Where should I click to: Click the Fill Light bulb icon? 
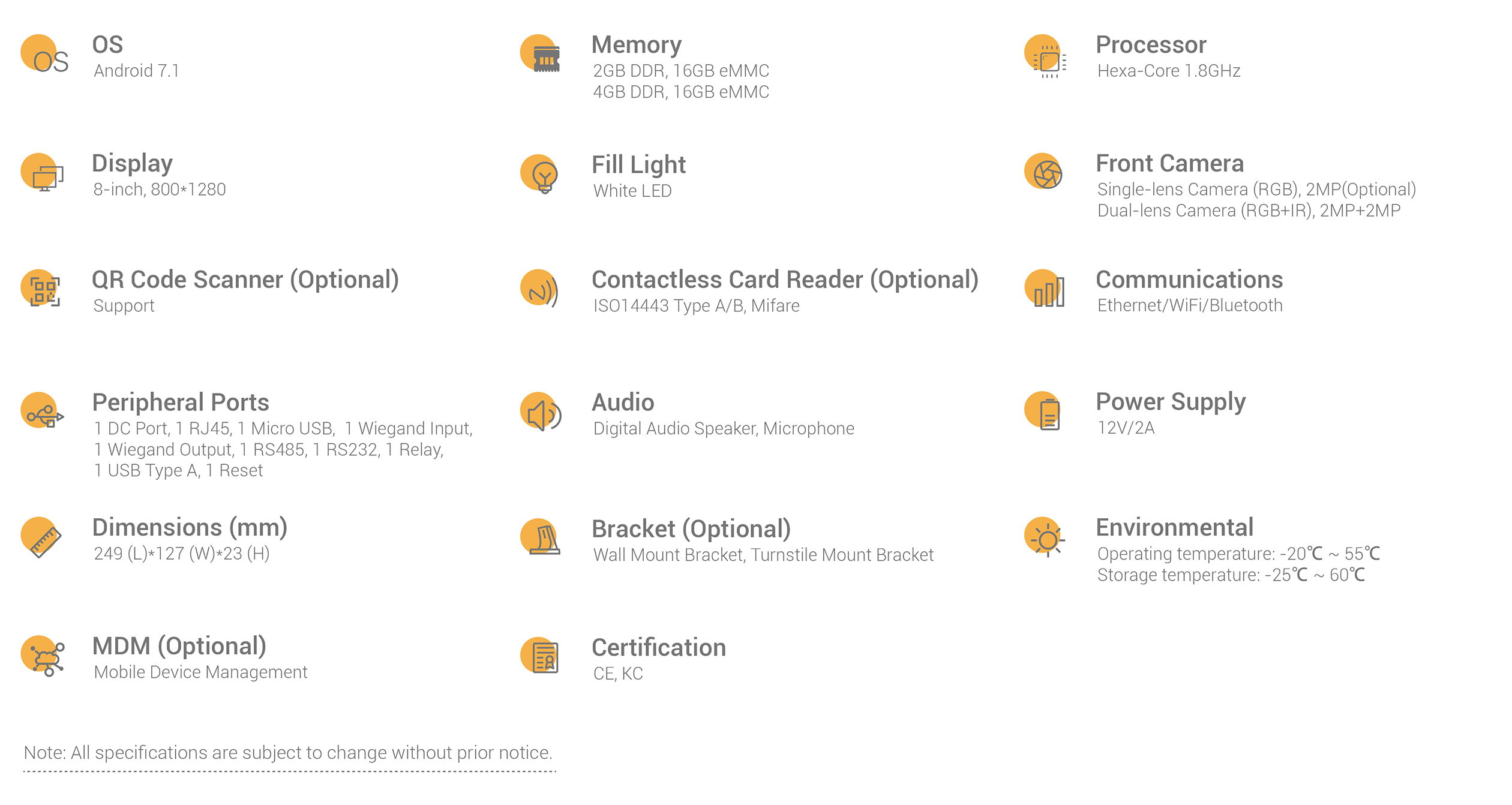click(539, 174)
